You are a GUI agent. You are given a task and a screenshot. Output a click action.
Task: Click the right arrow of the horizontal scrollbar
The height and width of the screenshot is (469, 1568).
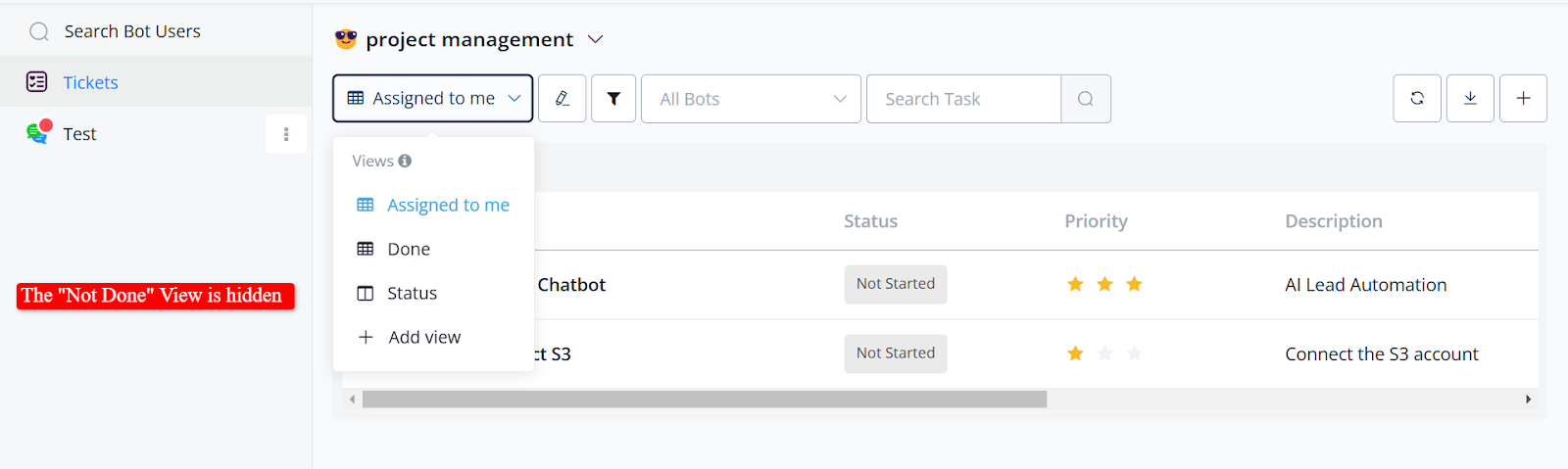(1528, 399)
